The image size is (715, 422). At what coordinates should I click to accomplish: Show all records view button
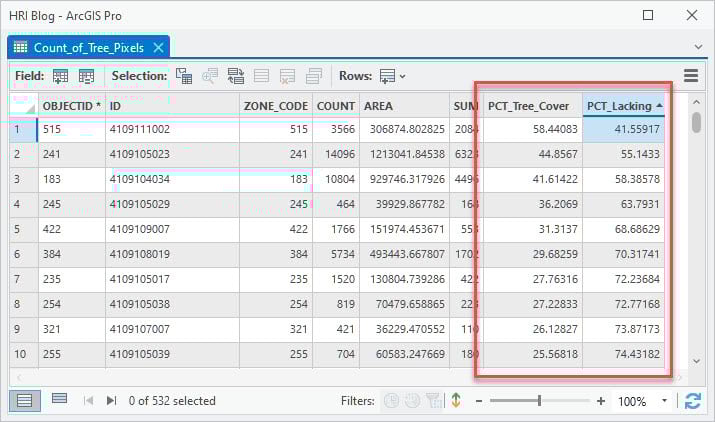[x=25, y=401]
